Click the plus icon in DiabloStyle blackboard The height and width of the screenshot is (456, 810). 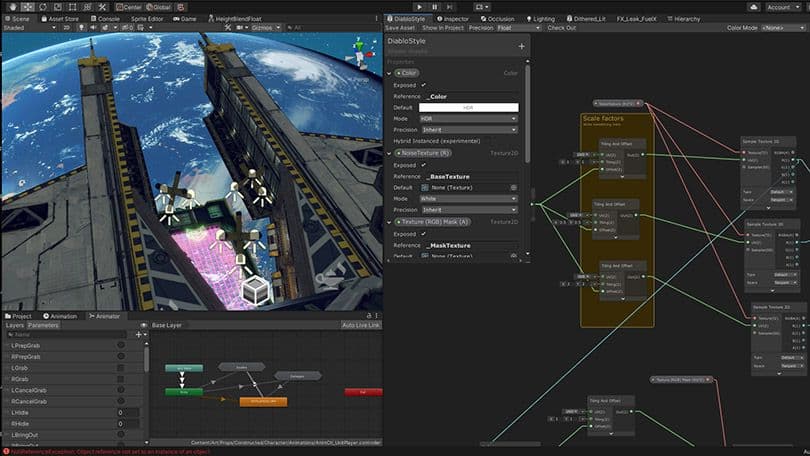pos(521,46)
